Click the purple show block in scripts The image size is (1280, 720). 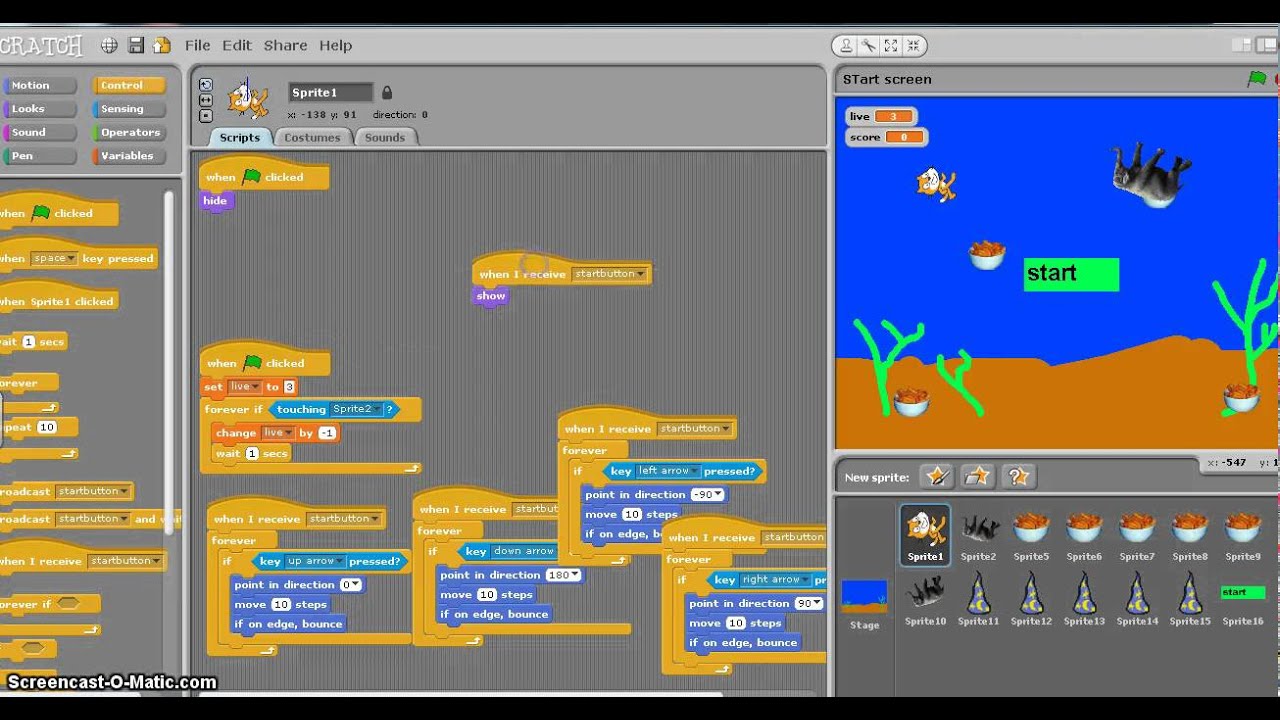pyautogui.click(x=491, y=296)
